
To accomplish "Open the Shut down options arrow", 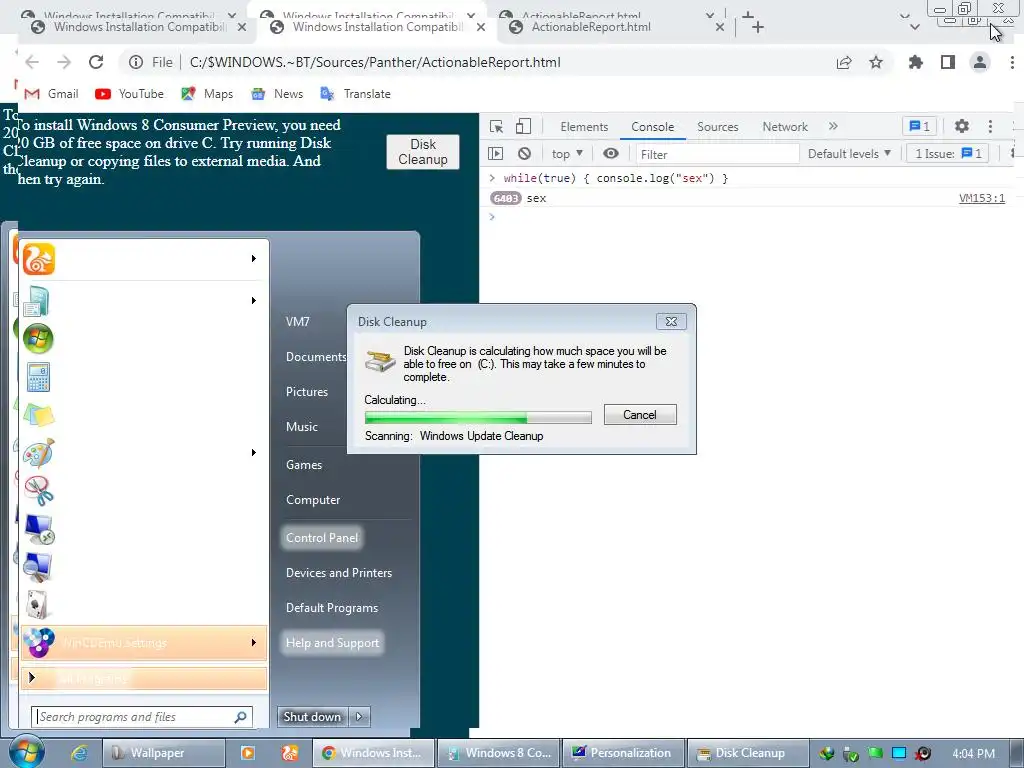I will coord(359,716).
